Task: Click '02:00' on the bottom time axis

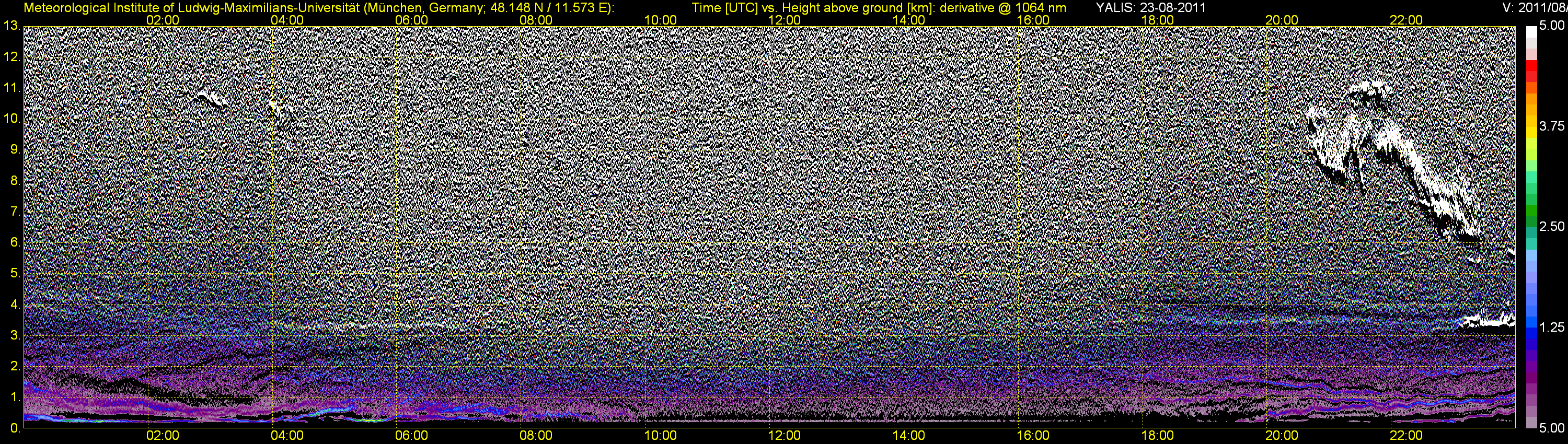Action: [x=163, y=436]
